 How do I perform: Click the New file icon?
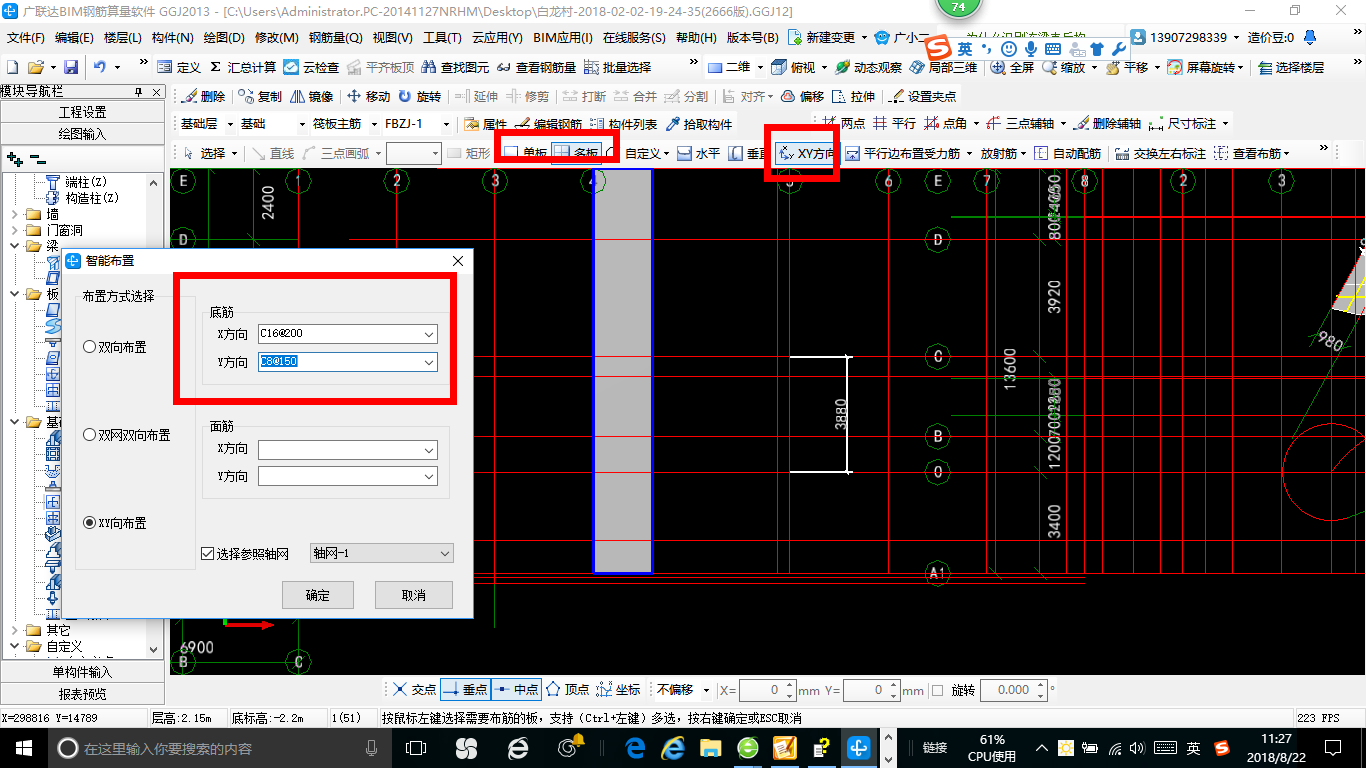pyautogui.click(x=13, y=67)
